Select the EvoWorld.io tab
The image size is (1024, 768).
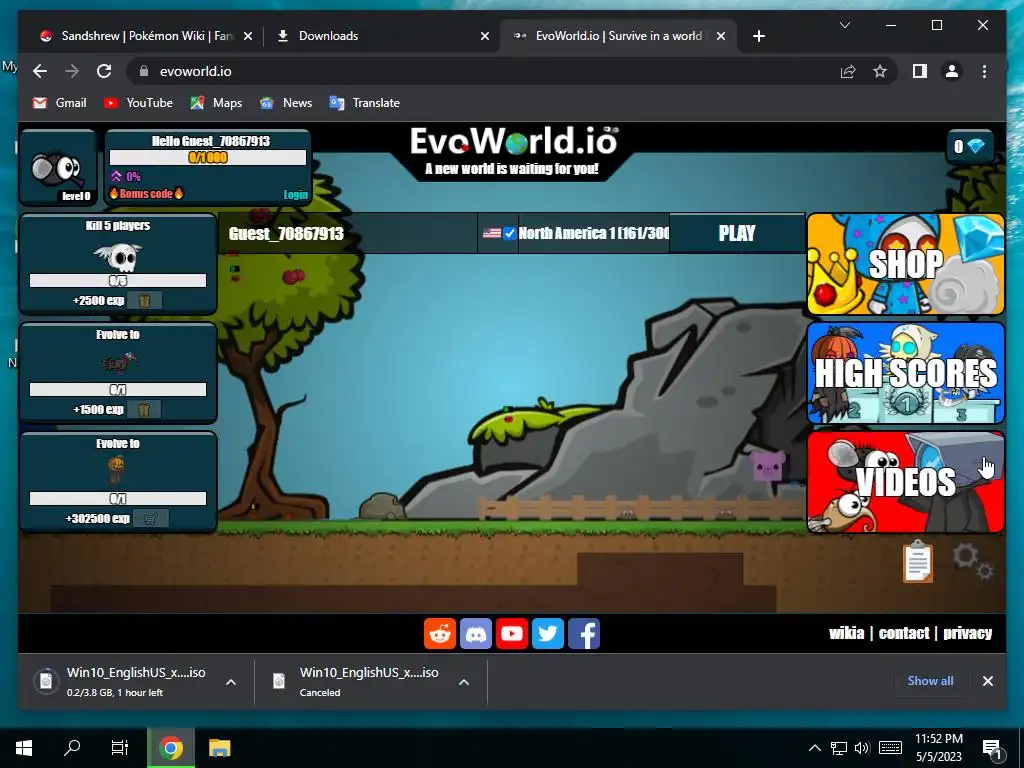tap(618, 36)
